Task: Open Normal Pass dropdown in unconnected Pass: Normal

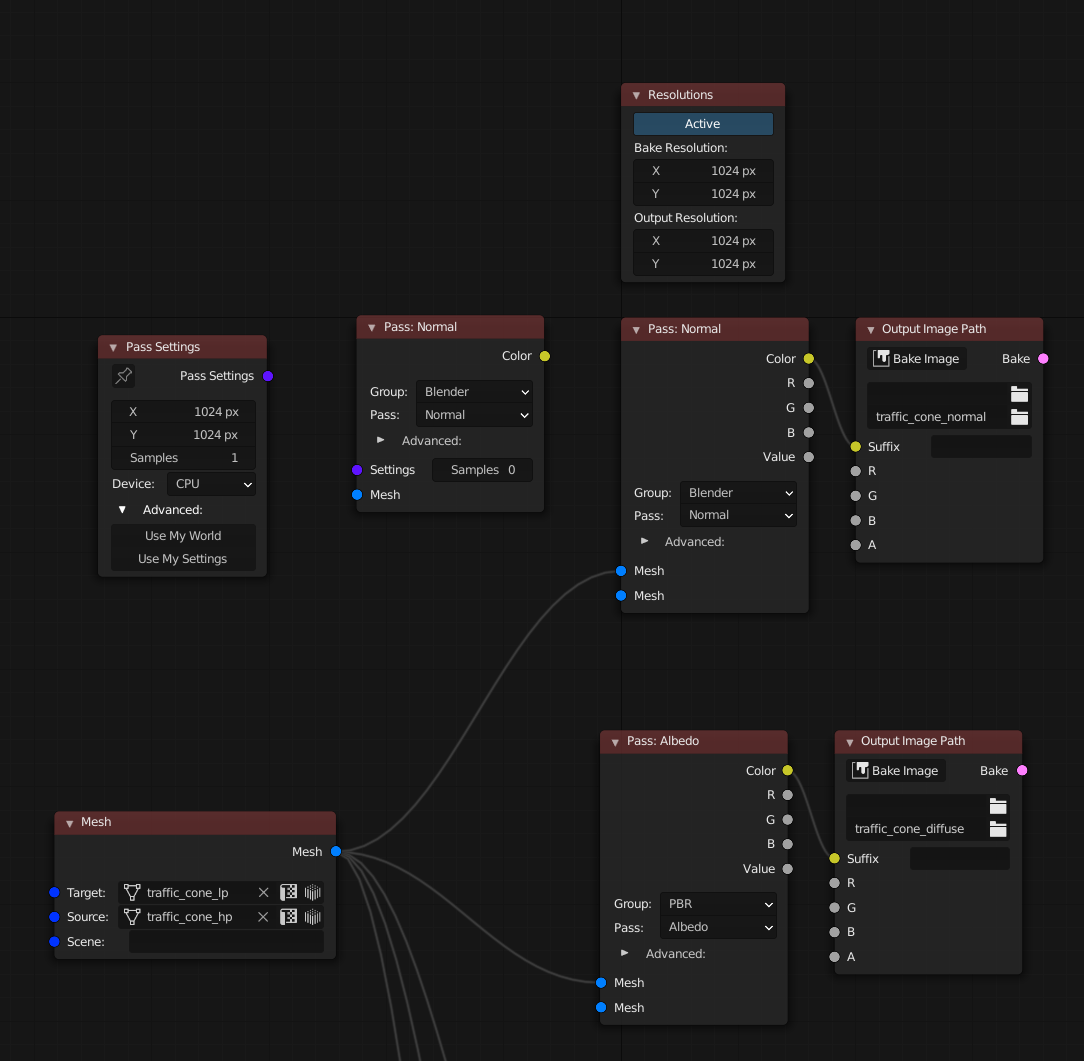Action: coord(474,415)
